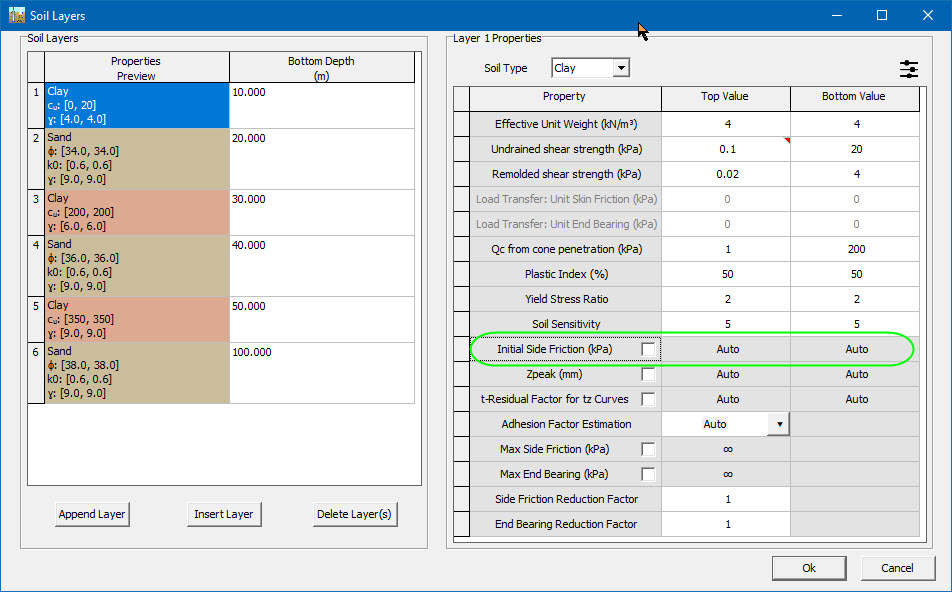Click bottom depth cell 10.000
This screenshot has width=952, height=592.
322,105
